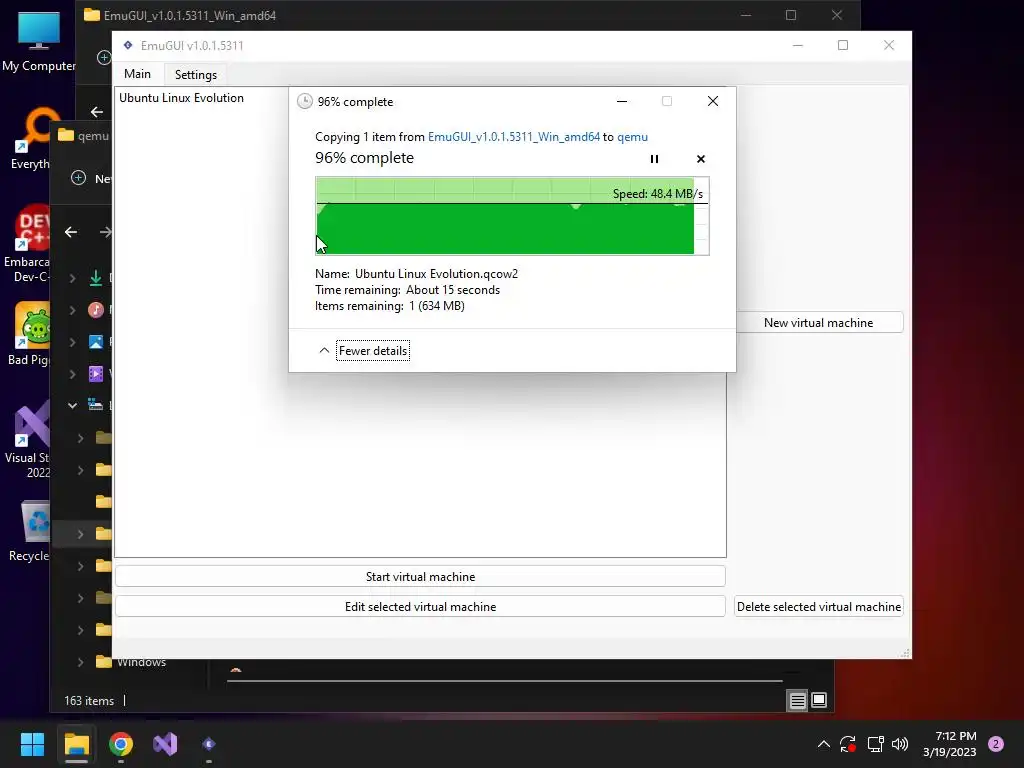Go back in the qemu Explorer window
Viewport: 1024px width, 768px height.
click(71, 232)
